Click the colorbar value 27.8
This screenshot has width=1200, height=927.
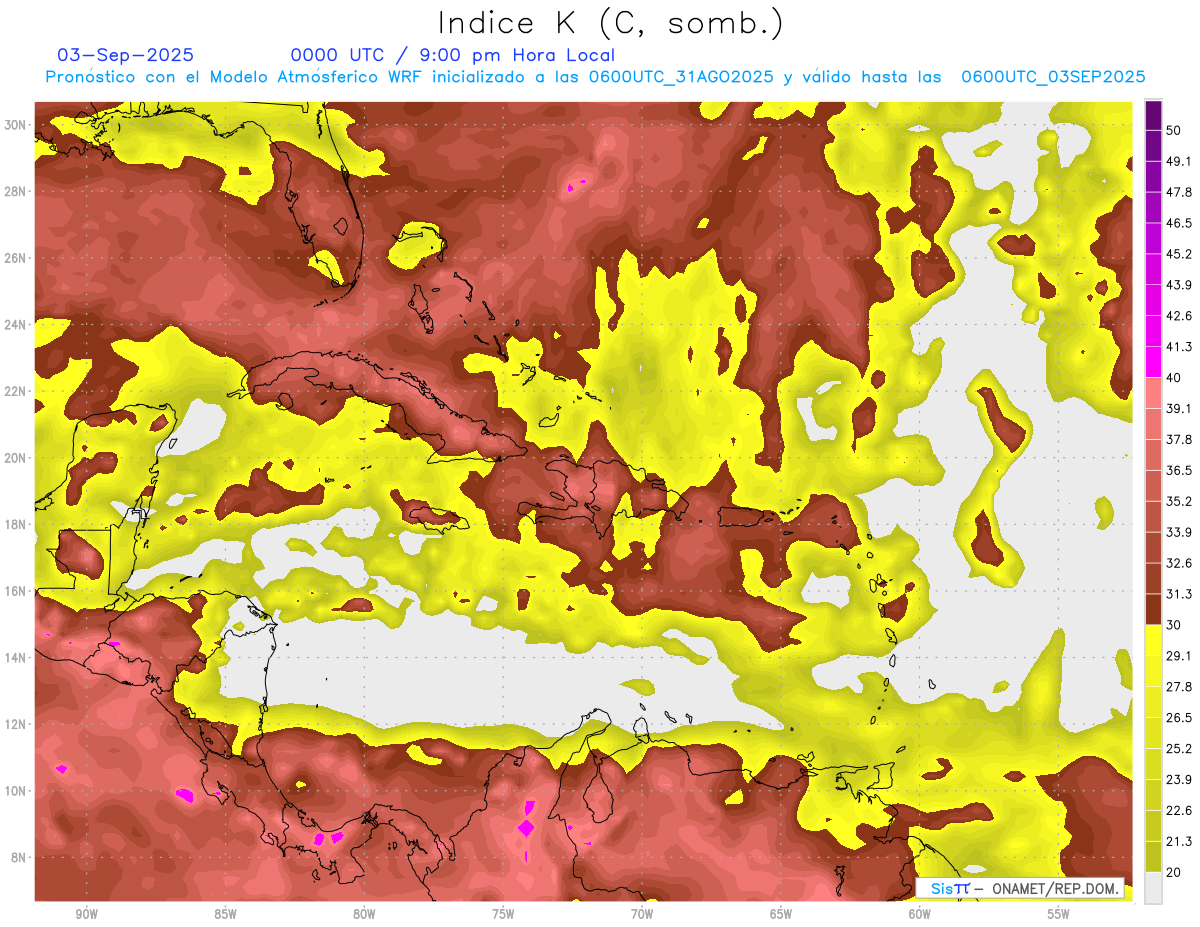point(1178,687)
